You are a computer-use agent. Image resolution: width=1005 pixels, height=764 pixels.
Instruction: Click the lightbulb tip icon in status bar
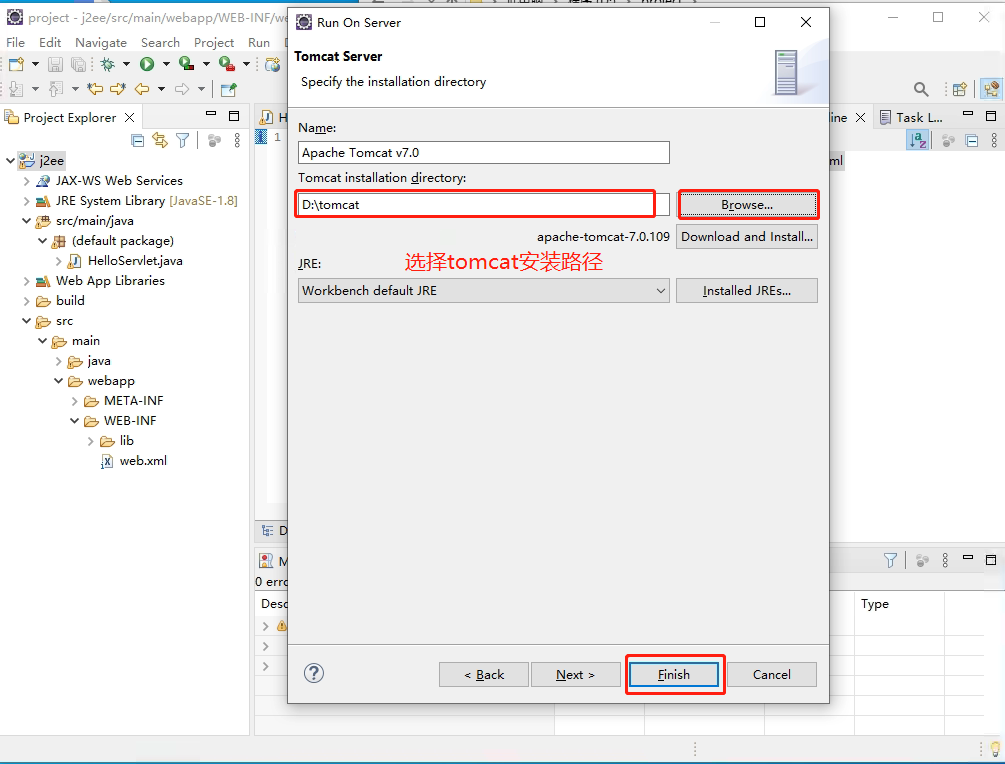coord(995,748)
